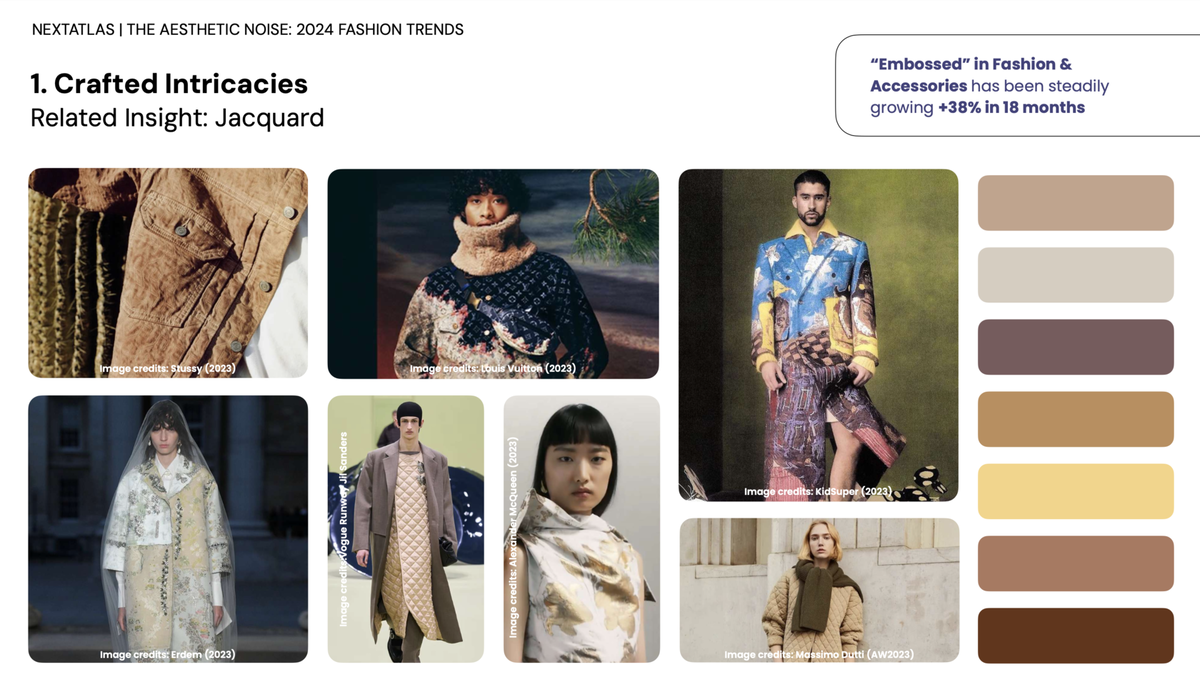Choose the terracotta brown color swatch

(1076, 563)
